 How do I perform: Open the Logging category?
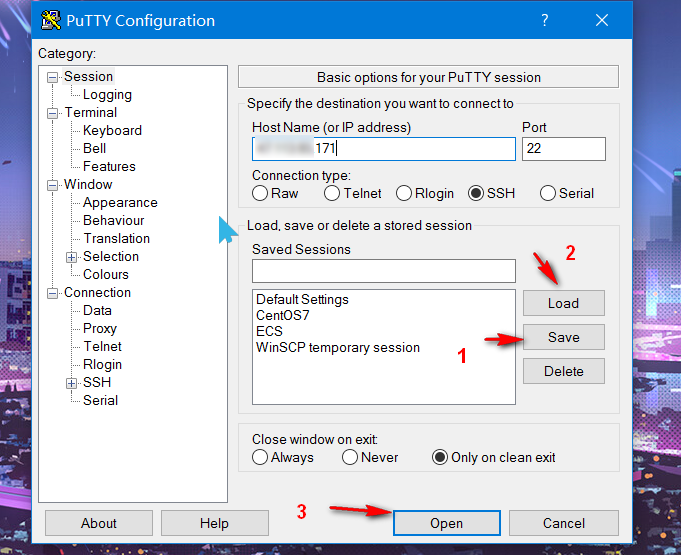click(107, 95)
